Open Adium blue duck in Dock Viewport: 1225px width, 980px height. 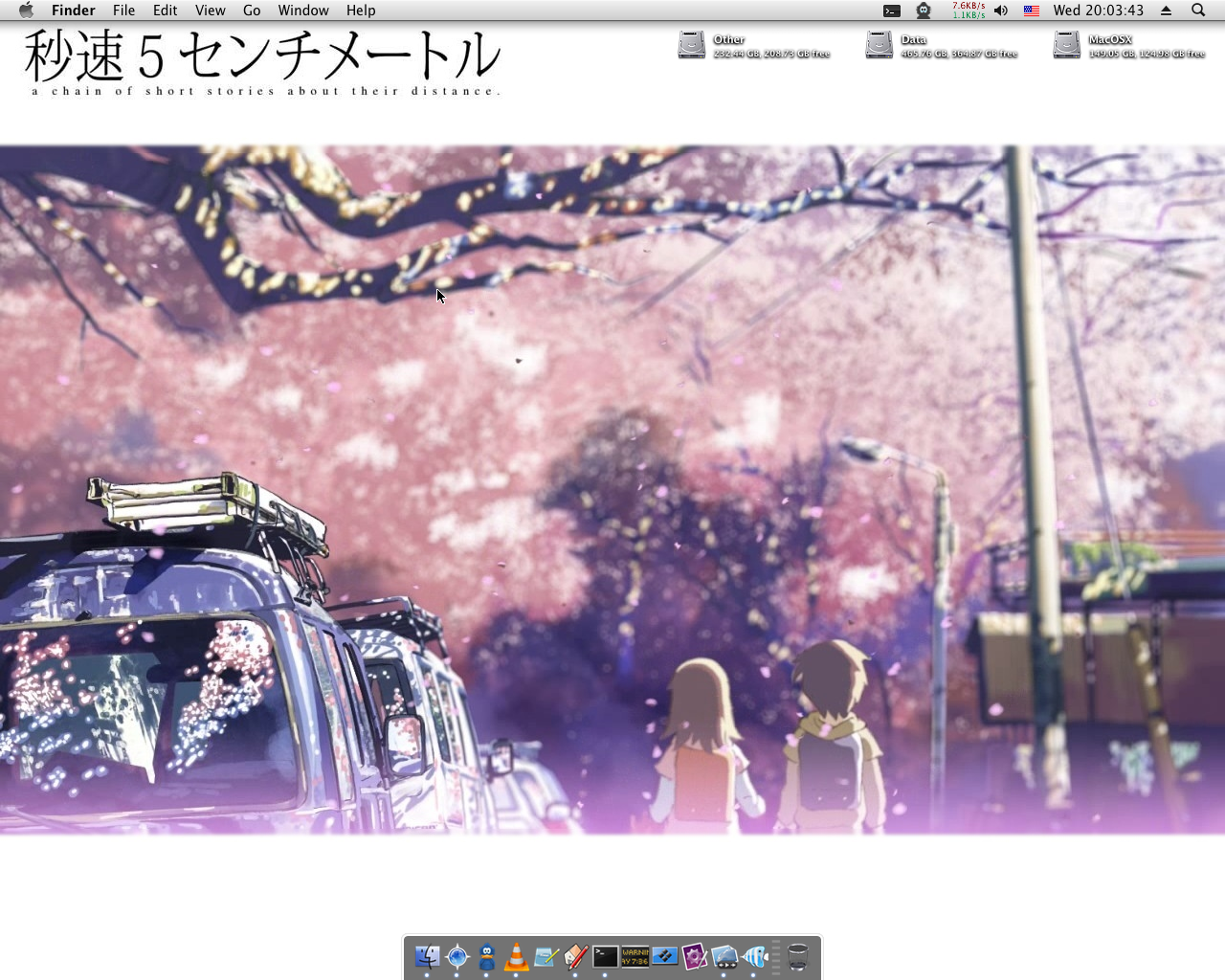pyautogui.click(x=486, y=956)
